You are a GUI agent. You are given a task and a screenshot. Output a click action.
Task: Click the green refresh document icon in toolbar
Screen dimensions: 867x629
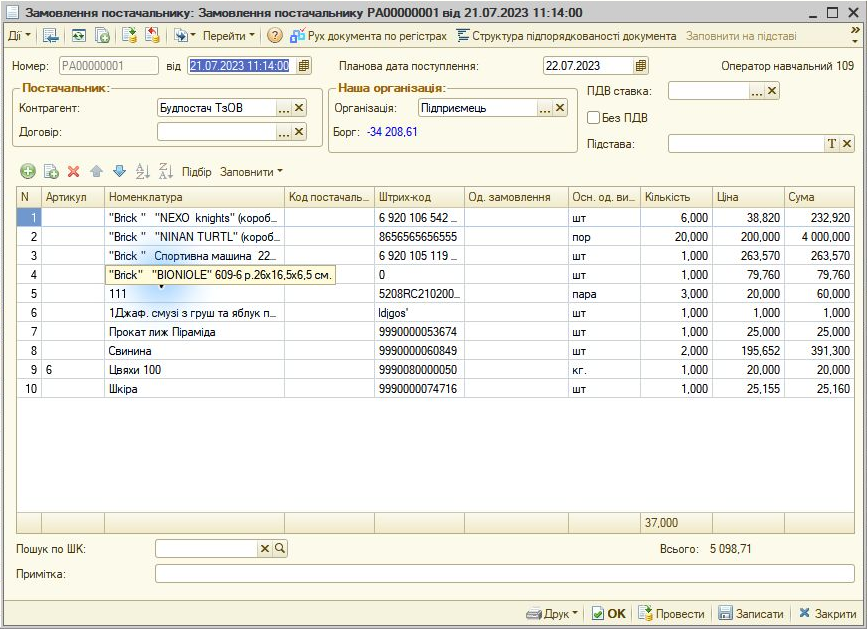pos(79,36)
